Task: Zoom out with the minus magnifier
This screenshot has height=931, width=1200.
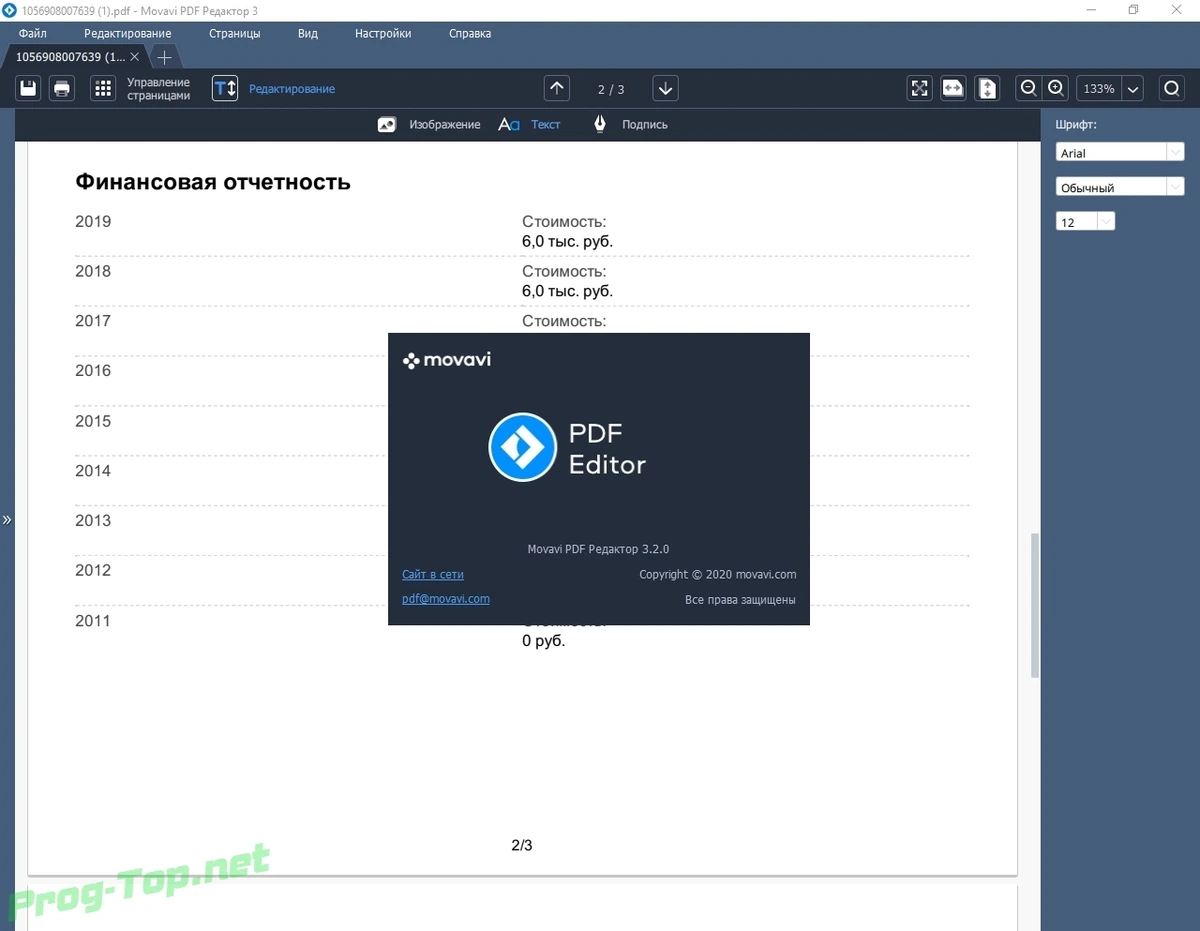Action: (1028, 88)
